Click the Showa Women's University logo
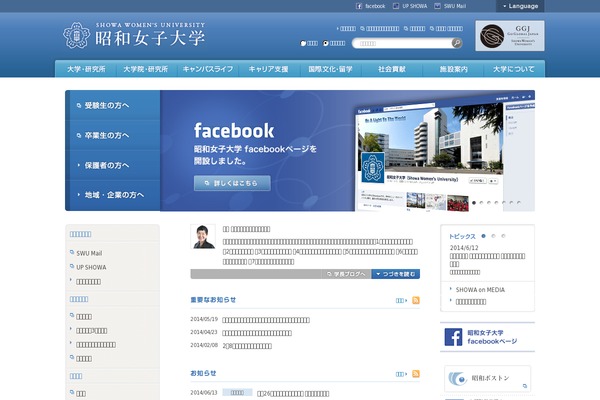This screenshot has height=400, width=600. [134, 36]
